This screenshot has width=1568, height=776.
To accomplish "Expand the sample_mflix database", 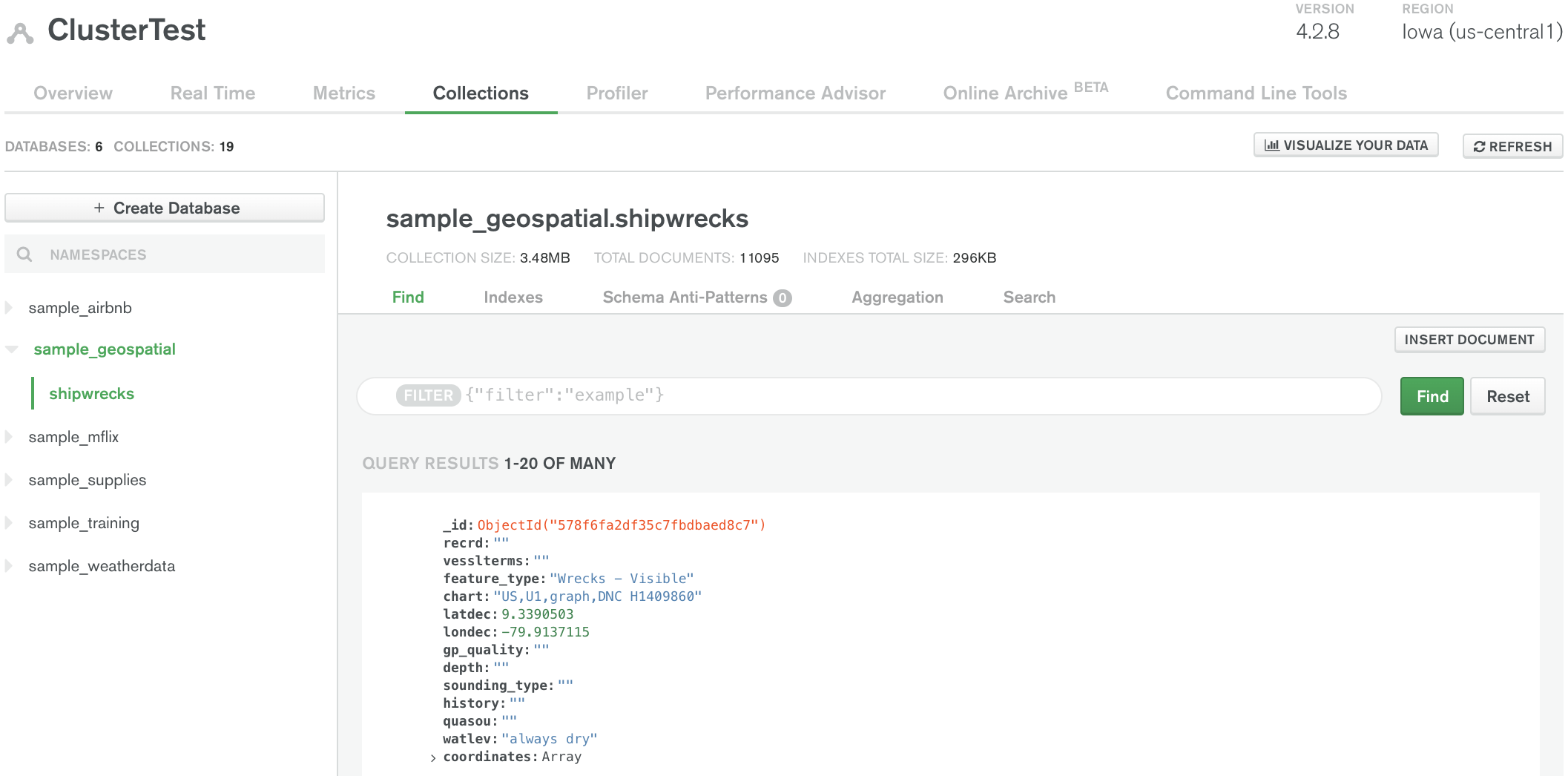I will coord(8,437).
